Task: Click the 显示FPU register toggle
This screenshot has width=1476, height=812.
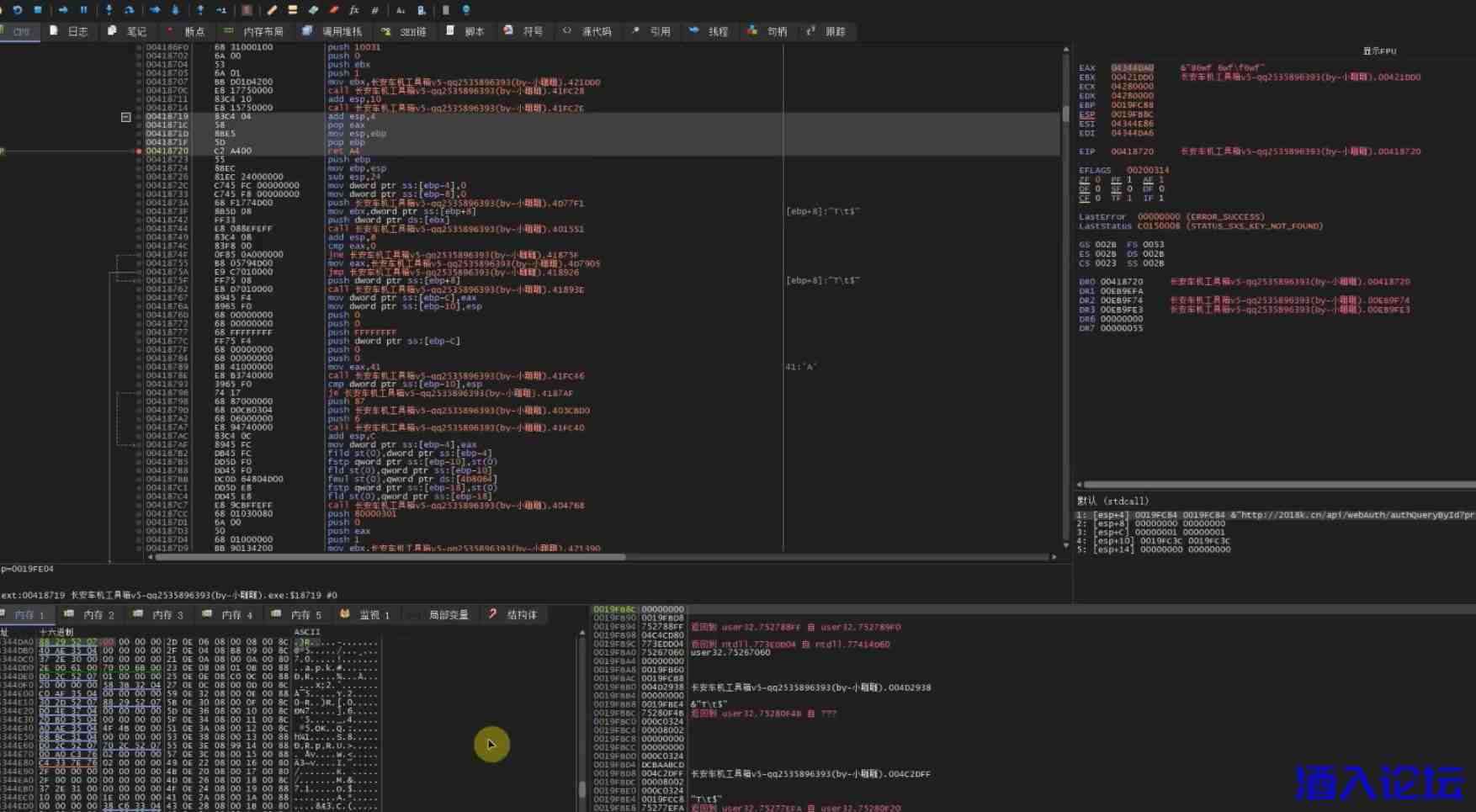Action: 1379,51
